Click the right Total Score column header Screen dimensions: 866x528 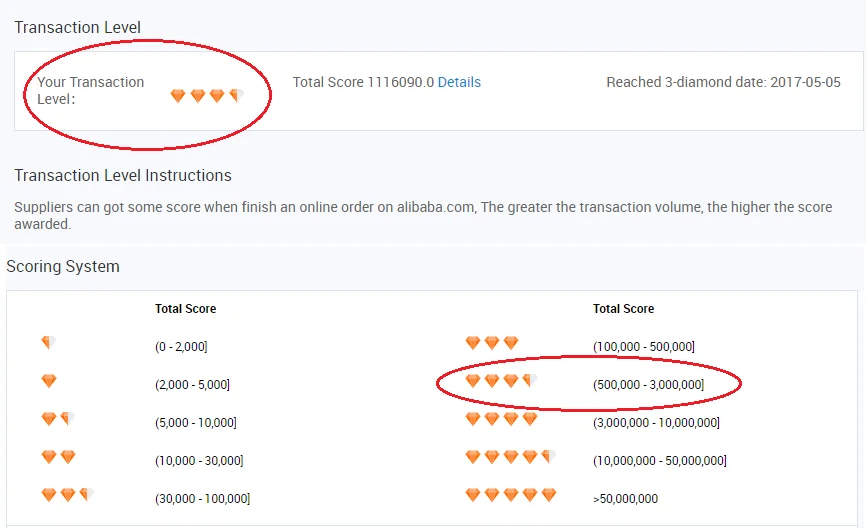[623, 309]
